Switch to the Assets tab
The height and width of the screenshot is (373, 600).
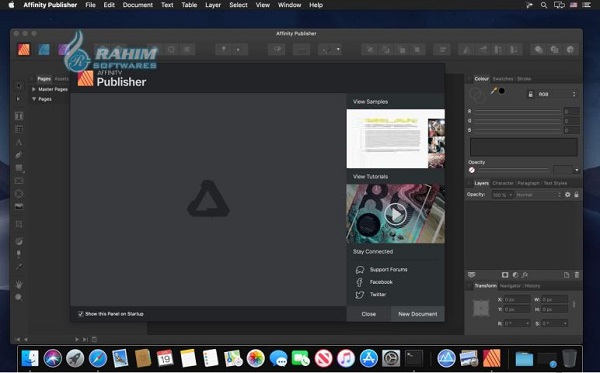(x=61, y=79)
